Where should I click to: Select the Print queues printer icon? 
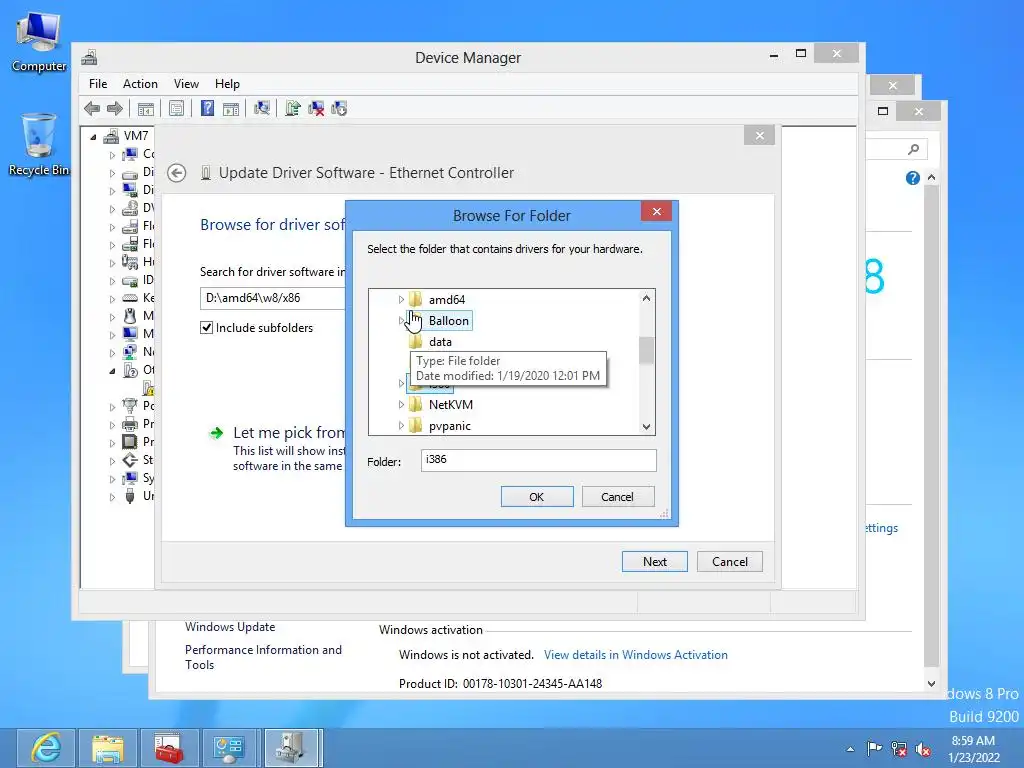pos(130,424)
